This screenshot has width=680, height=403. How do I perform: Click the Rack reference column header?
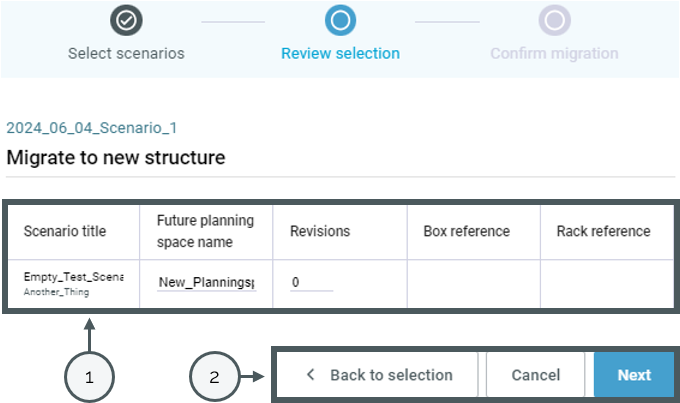[604, 231]
